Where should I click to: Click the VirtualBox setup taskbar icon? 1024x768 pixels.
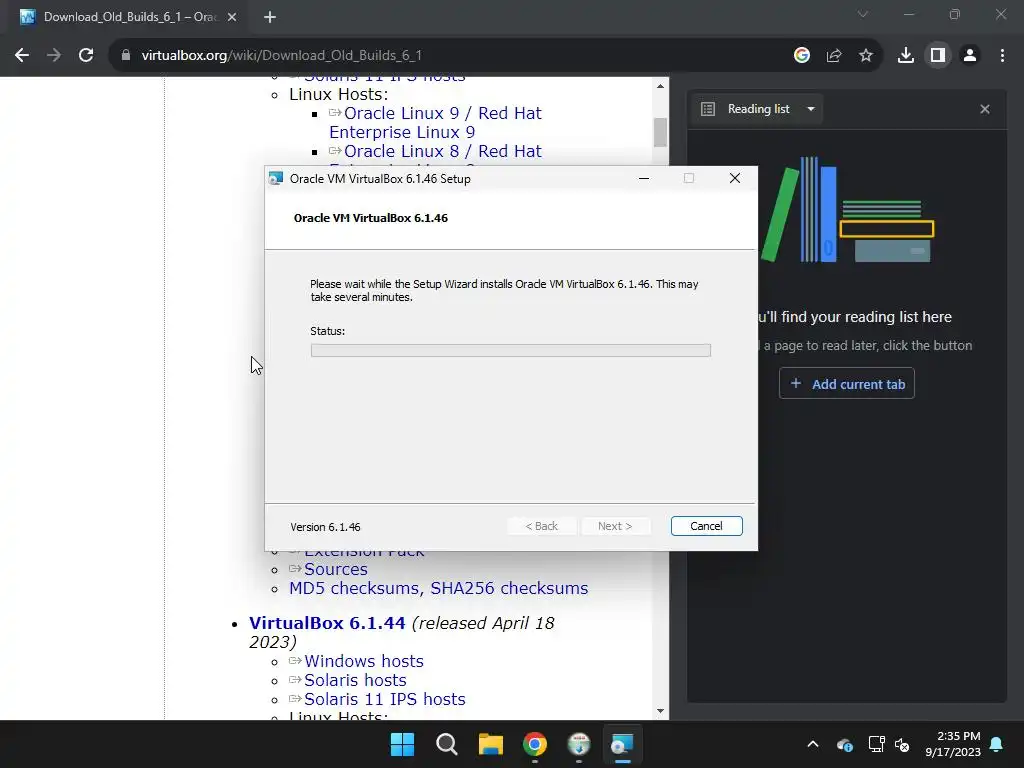click(x=622, y=744)
